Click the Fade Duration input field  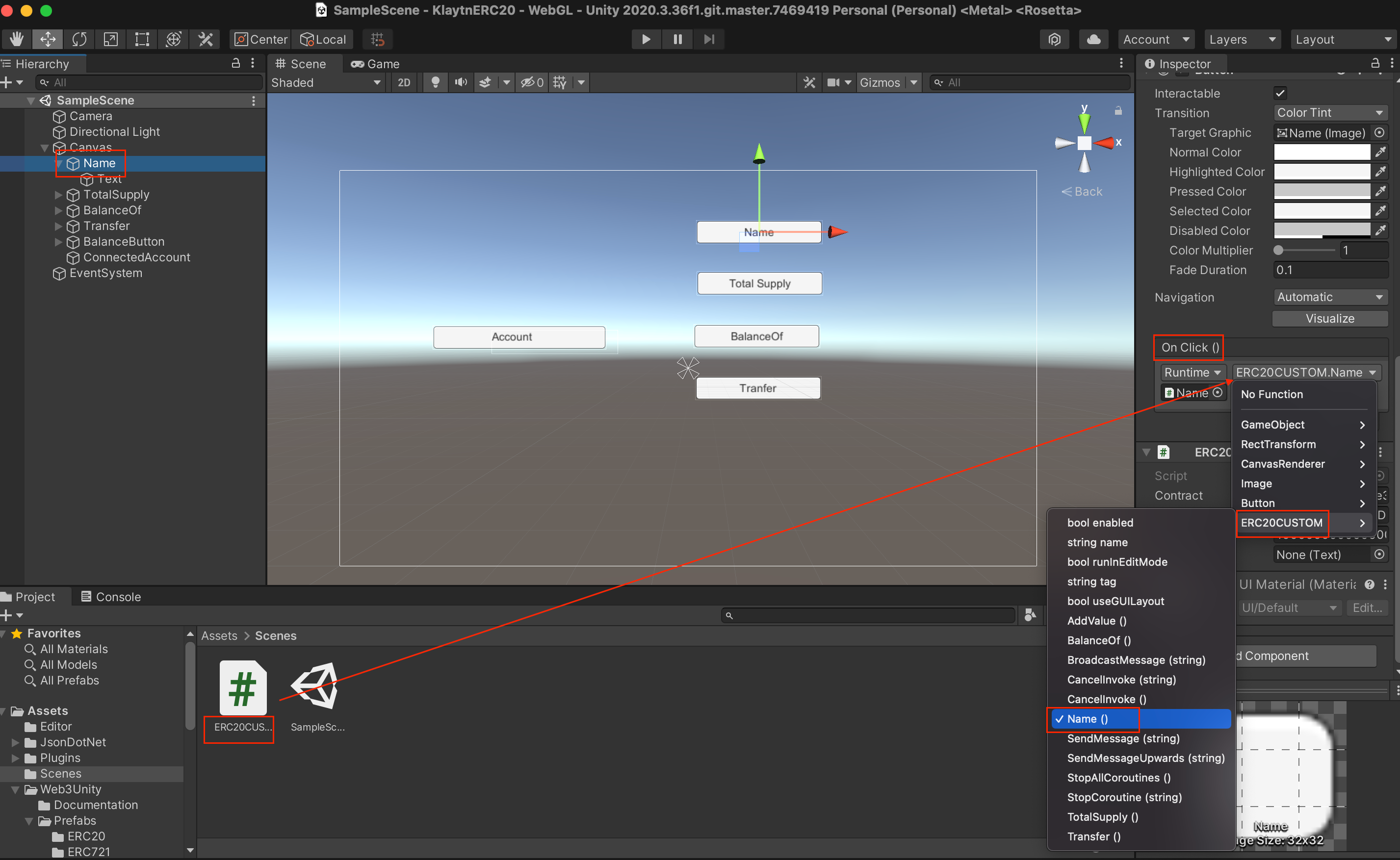[x=1329, y=270]
